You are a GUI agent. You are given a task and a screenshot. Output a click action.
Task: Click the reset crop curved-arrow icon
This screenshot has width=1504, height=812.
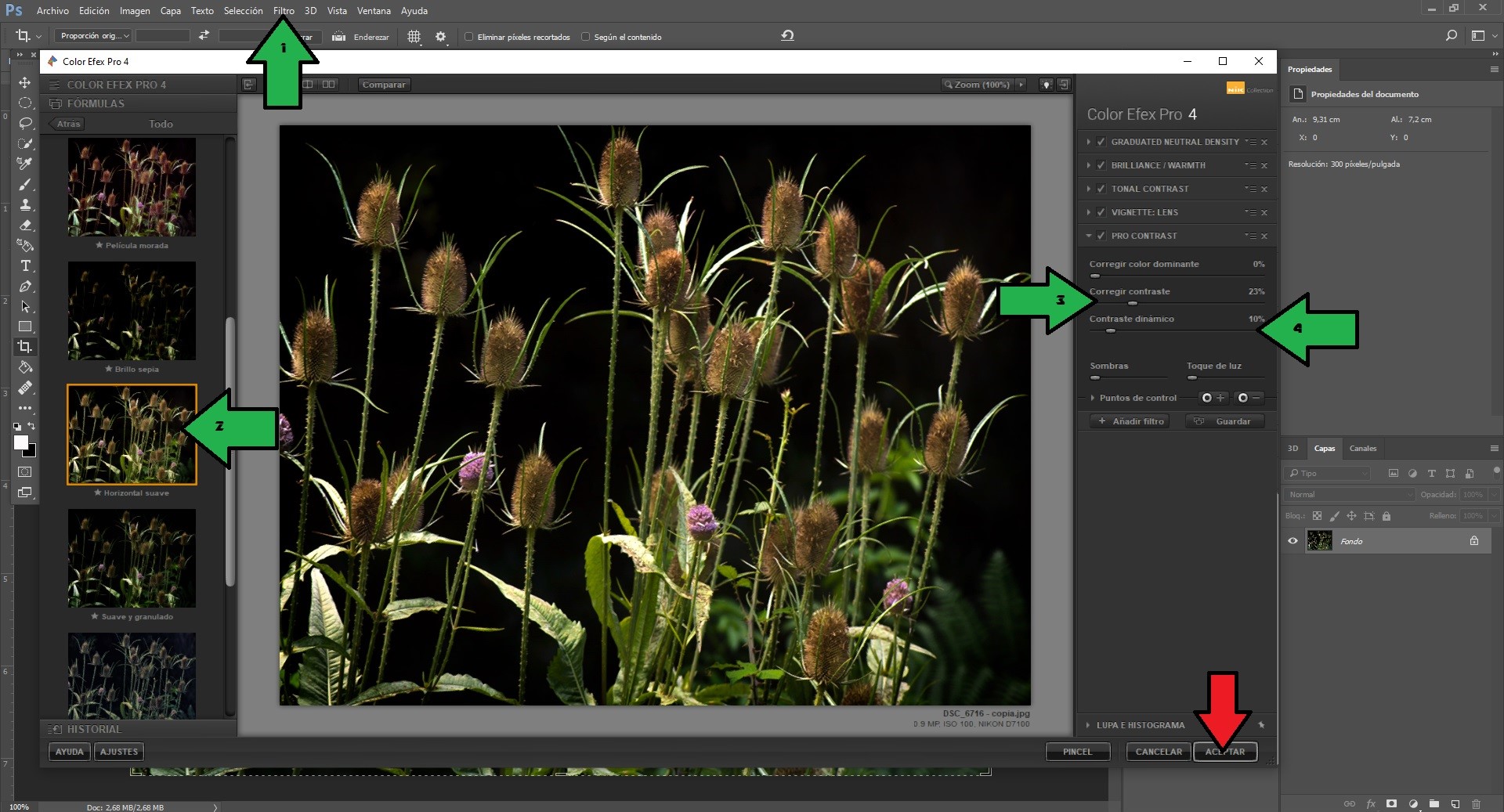click(787, 36)
